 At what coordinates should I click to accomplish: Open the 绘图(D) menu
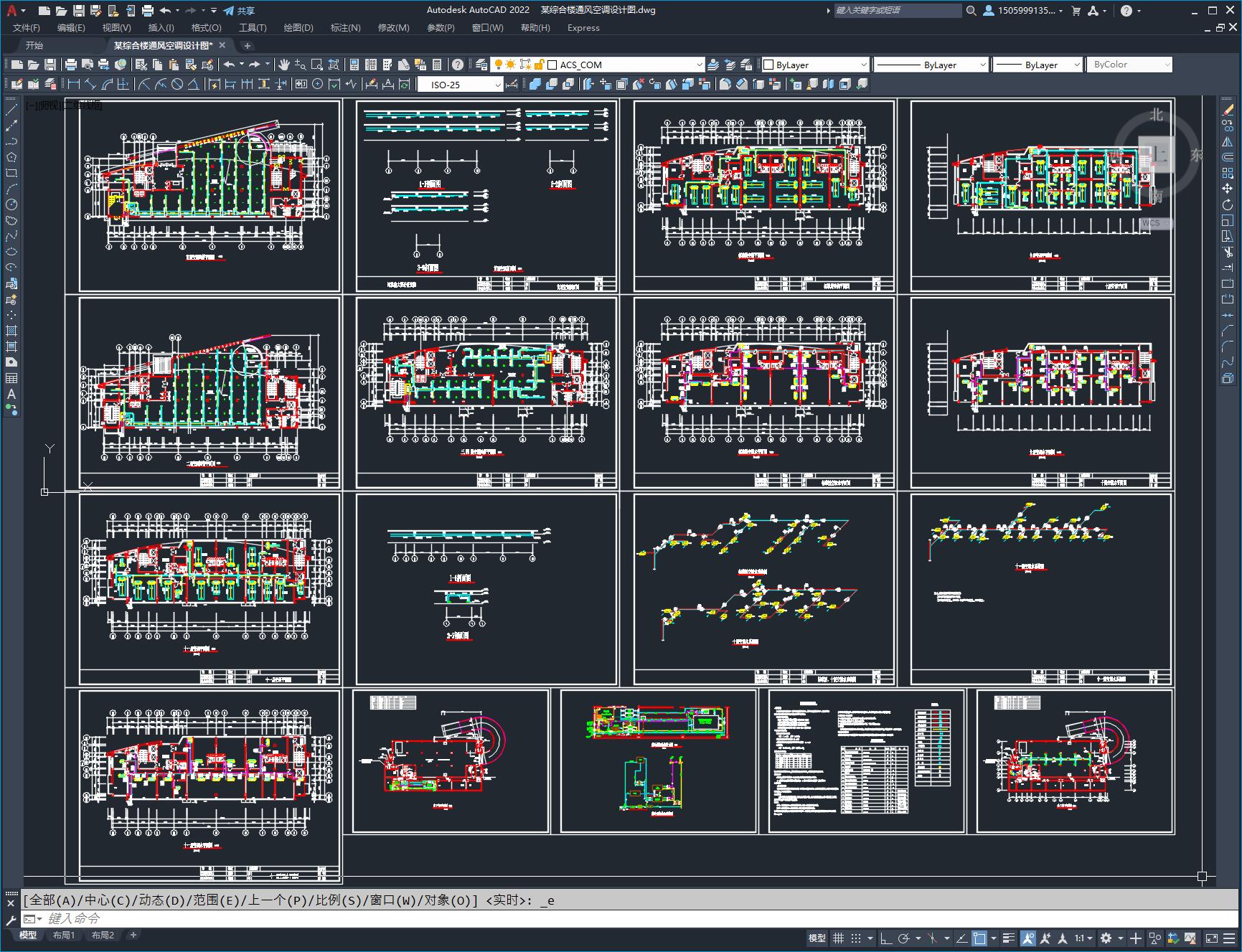[x=298, y=27]
